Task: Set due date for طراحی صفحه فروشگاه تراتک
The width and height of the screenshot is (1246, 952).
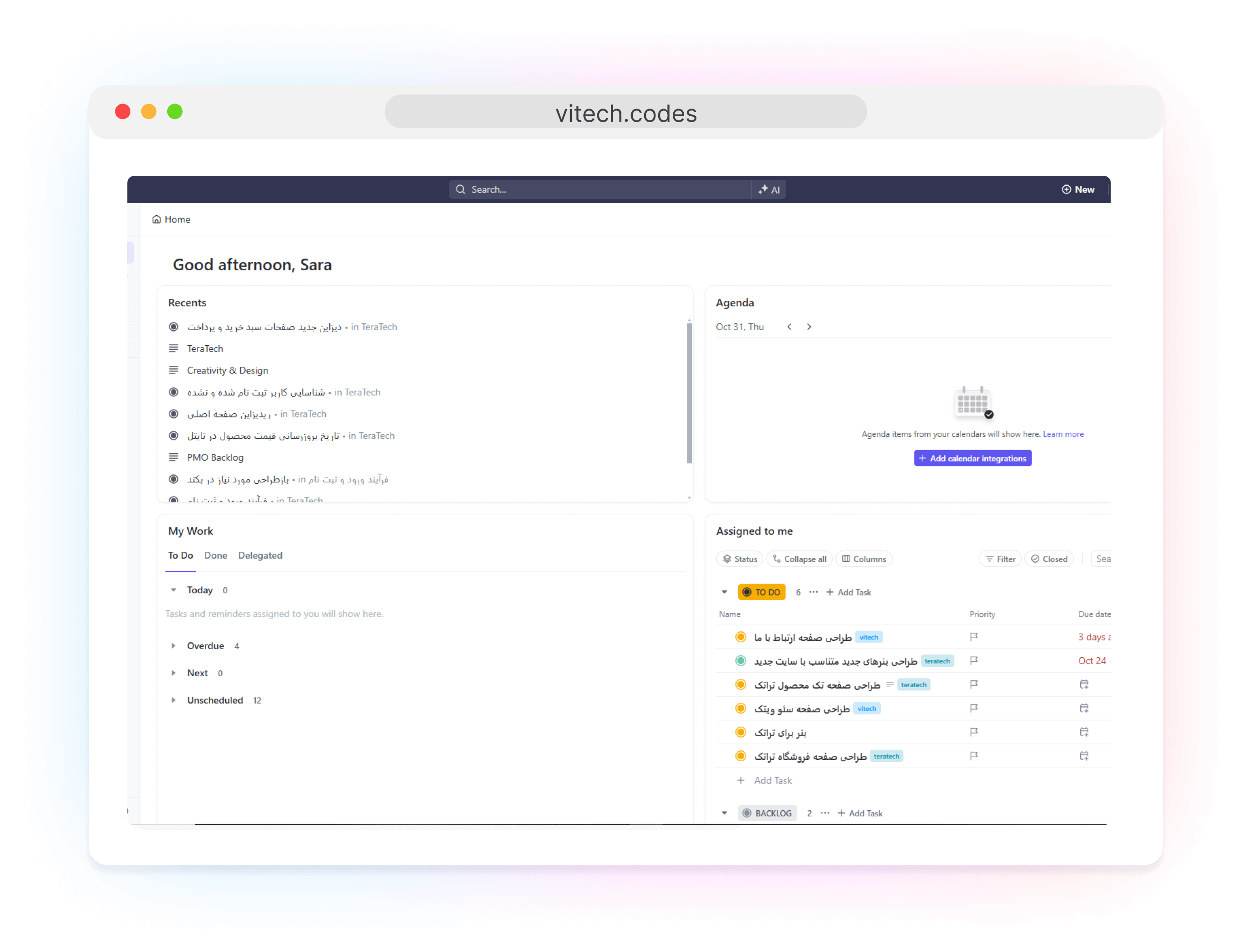Action: pyautogui.click(x=1084, y=756)
